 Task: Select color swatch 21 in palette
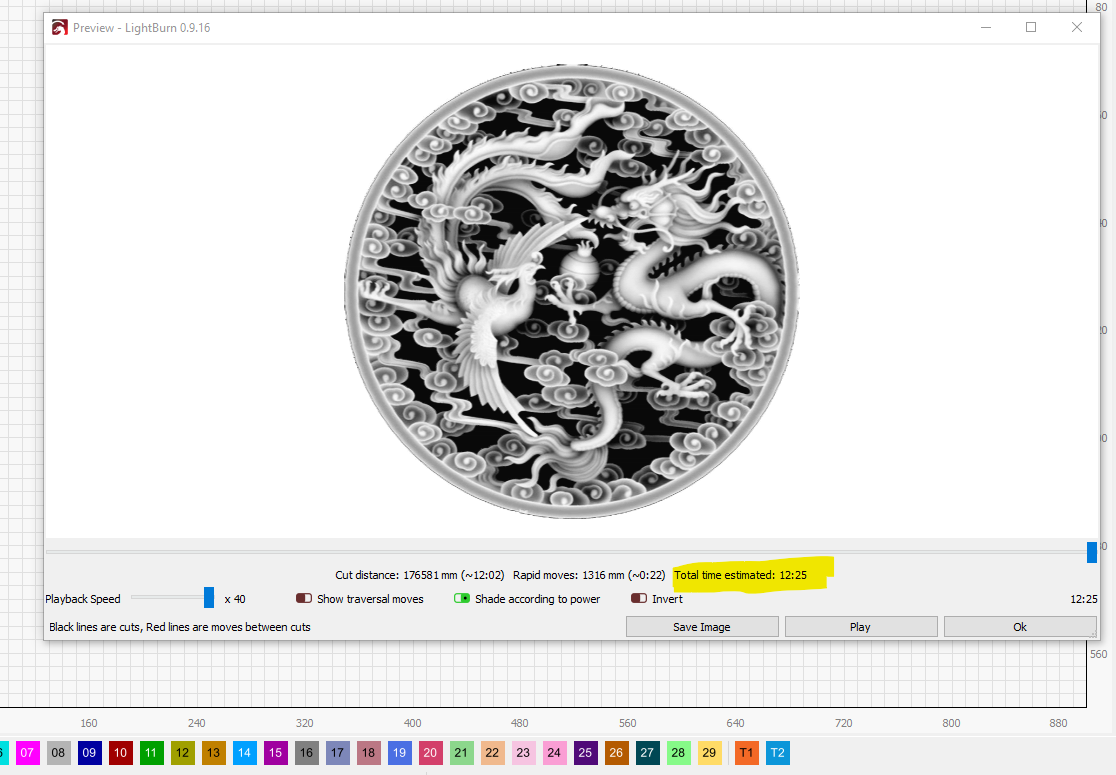[x=461, y=753]
